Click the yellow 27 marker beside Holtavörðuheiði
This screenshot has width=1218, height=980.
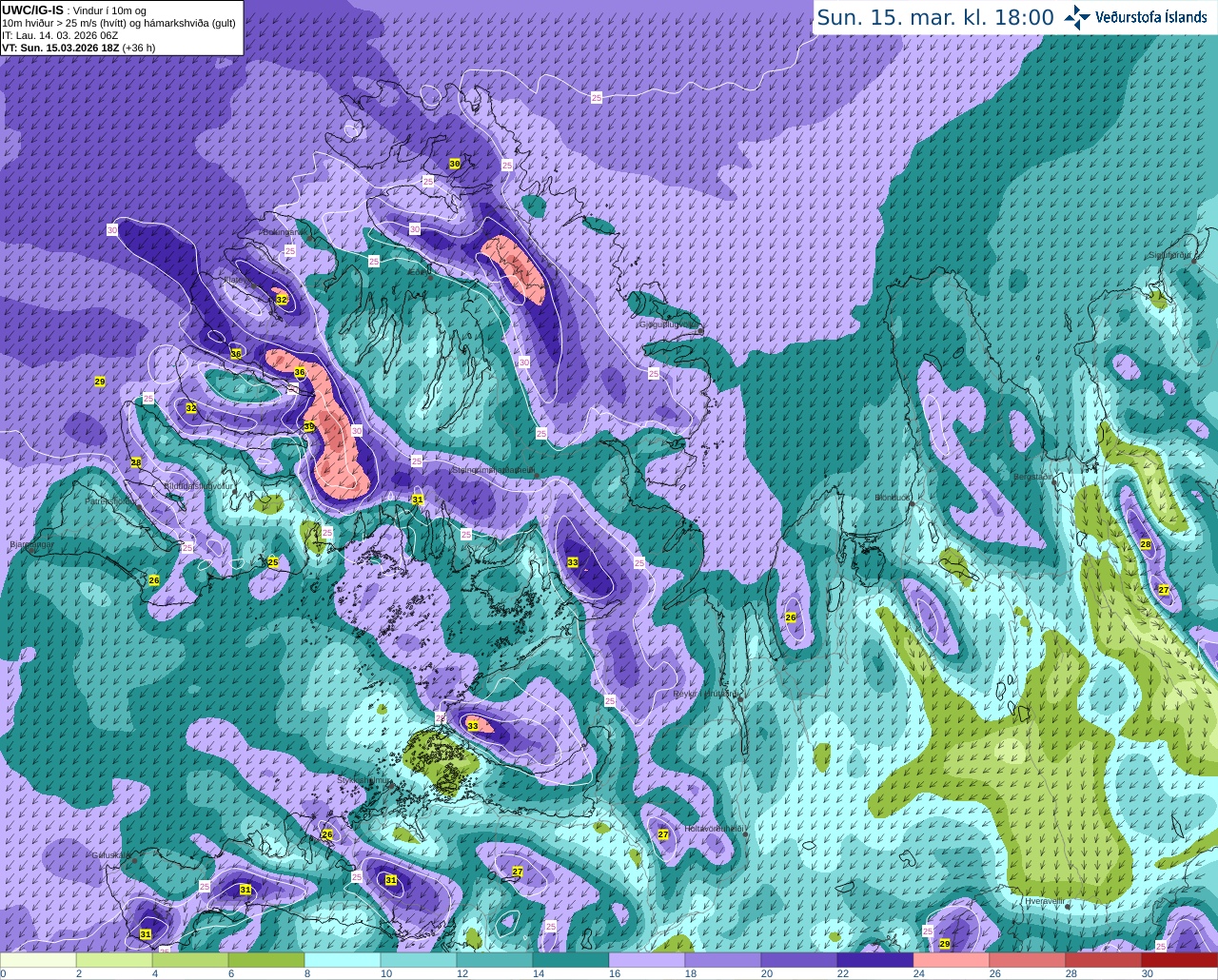663,834
